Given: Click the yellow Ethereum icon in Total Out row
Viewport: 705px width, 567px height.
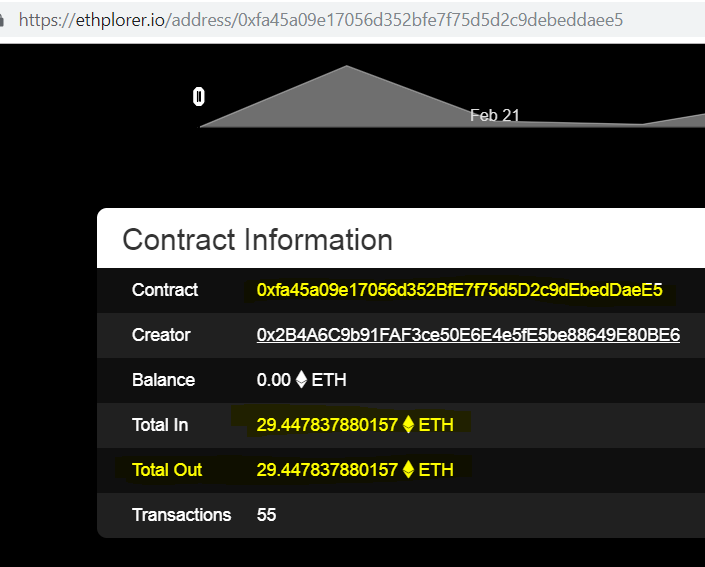Looking at the screenshot, I should pyautogui.click(x=408, y=469).
